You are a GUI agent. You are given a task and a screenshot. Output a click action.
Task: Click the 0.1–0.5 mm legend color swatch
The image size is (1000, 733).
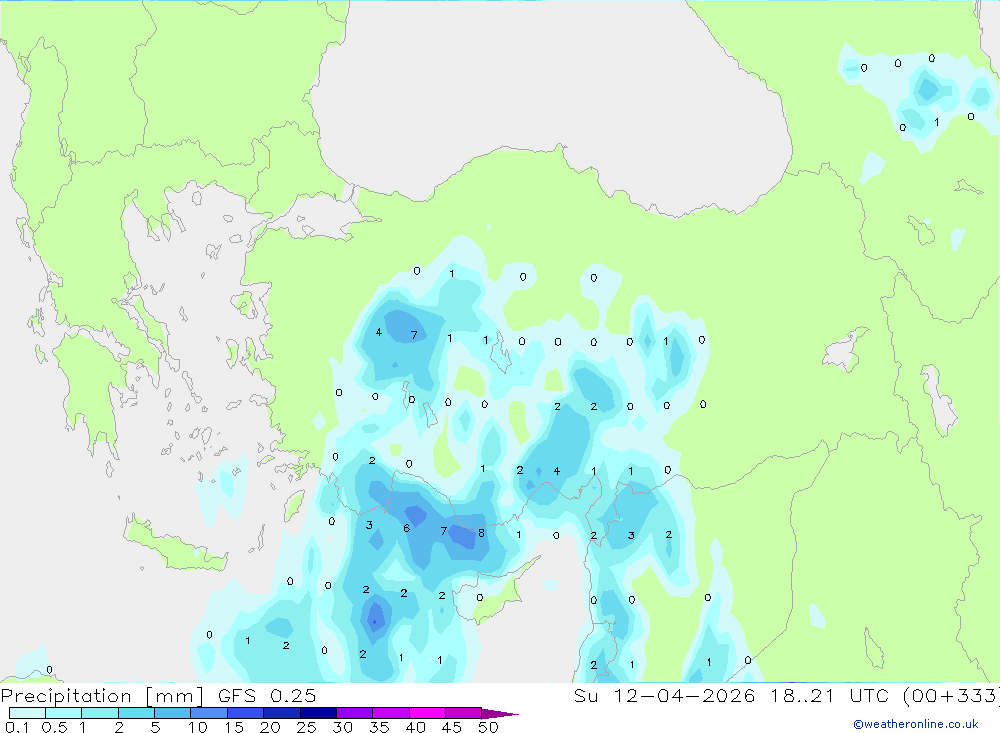tap(27, 713)
